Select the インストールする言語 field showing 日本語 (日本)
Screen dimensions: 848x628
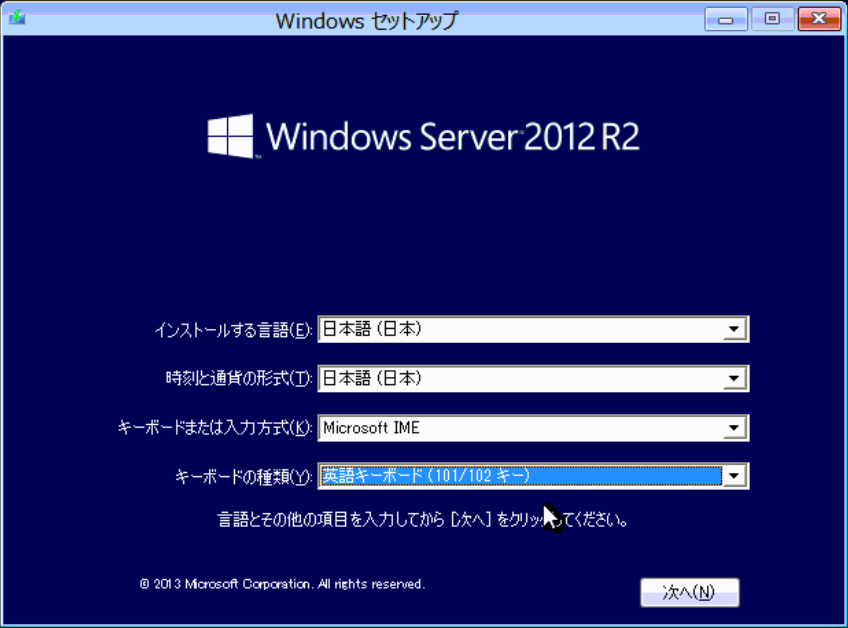533,329
